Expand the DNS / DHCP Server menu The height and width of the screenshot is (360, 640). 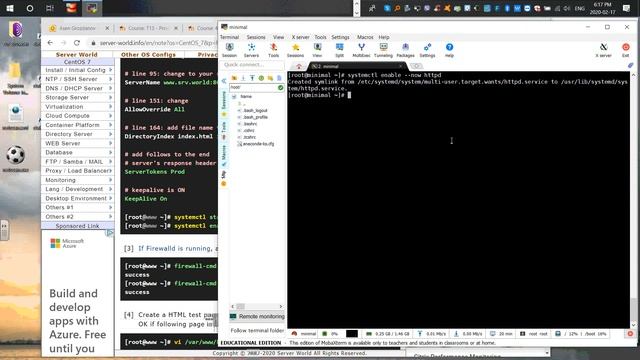coord(78,89)
